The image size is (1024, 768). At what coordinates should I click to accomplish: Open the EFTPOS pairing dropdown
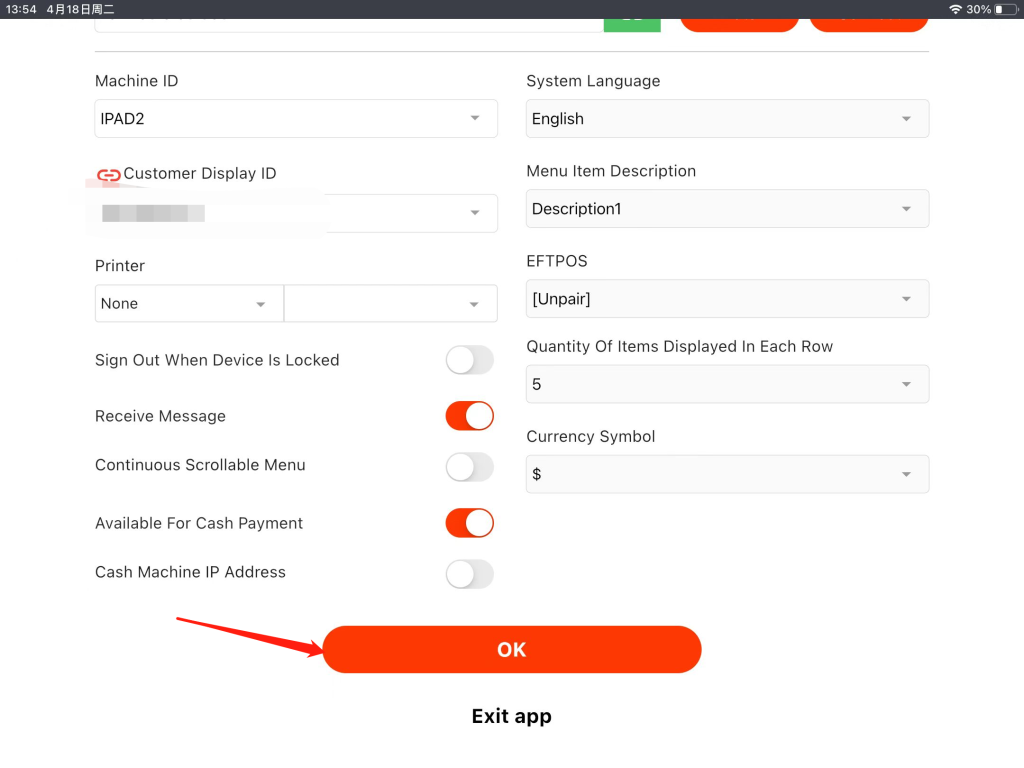[x=727, y=299]
